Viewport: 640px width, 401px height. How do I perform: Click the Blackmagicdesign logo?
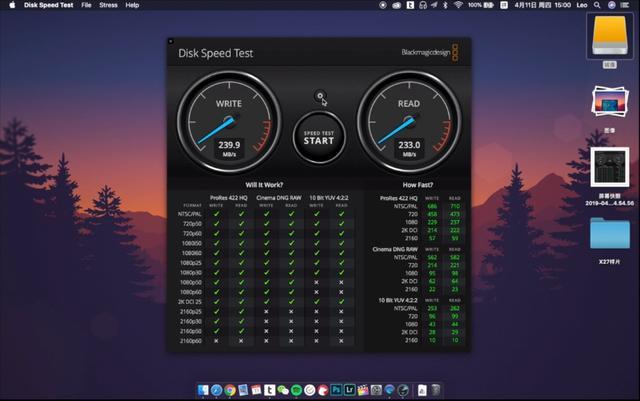(430, 53)
